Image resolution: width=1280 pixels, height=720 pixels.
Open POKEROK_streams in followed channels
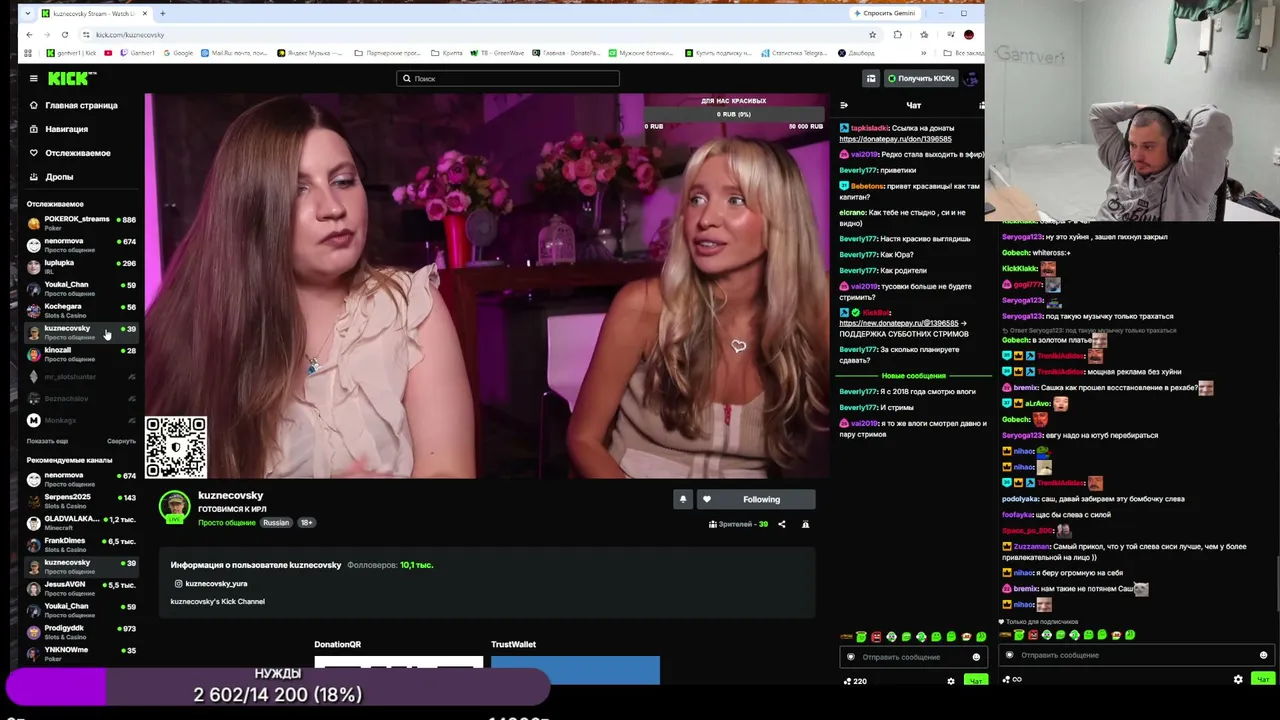pos(81,223)
